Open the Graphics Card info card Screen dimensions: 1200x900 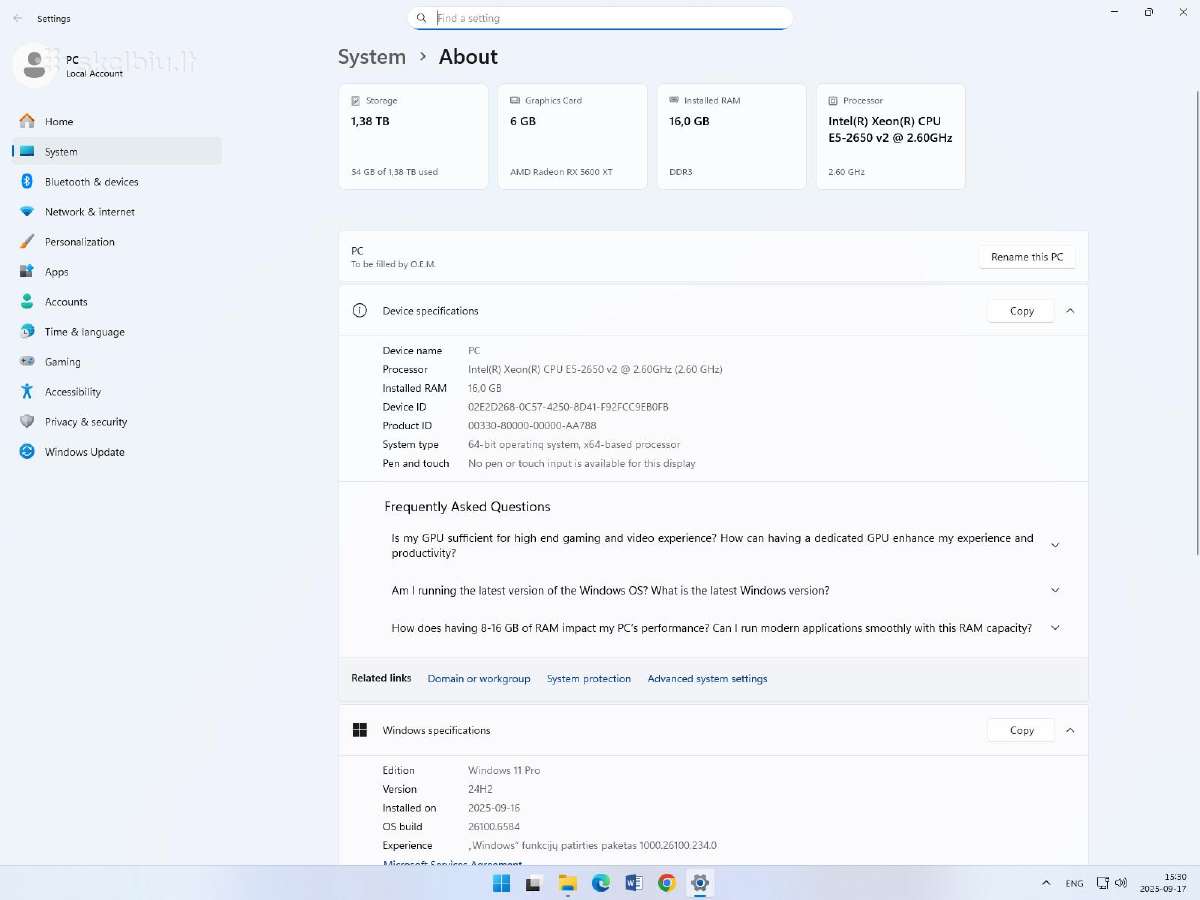572,136
